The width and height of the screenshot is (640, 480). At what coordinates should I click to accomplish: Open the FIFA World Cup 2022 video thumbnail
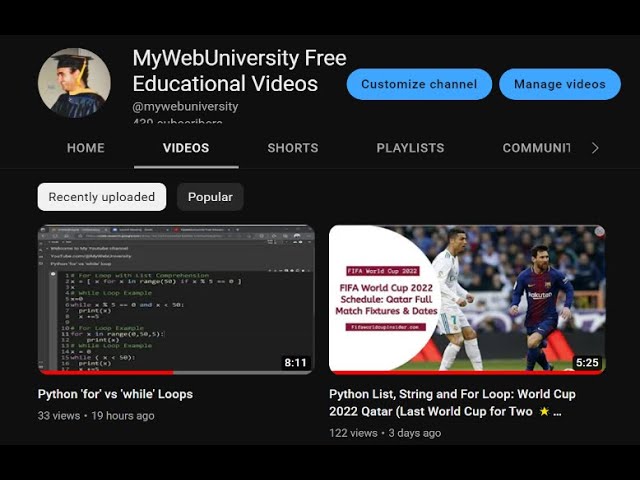coord(467,299)
